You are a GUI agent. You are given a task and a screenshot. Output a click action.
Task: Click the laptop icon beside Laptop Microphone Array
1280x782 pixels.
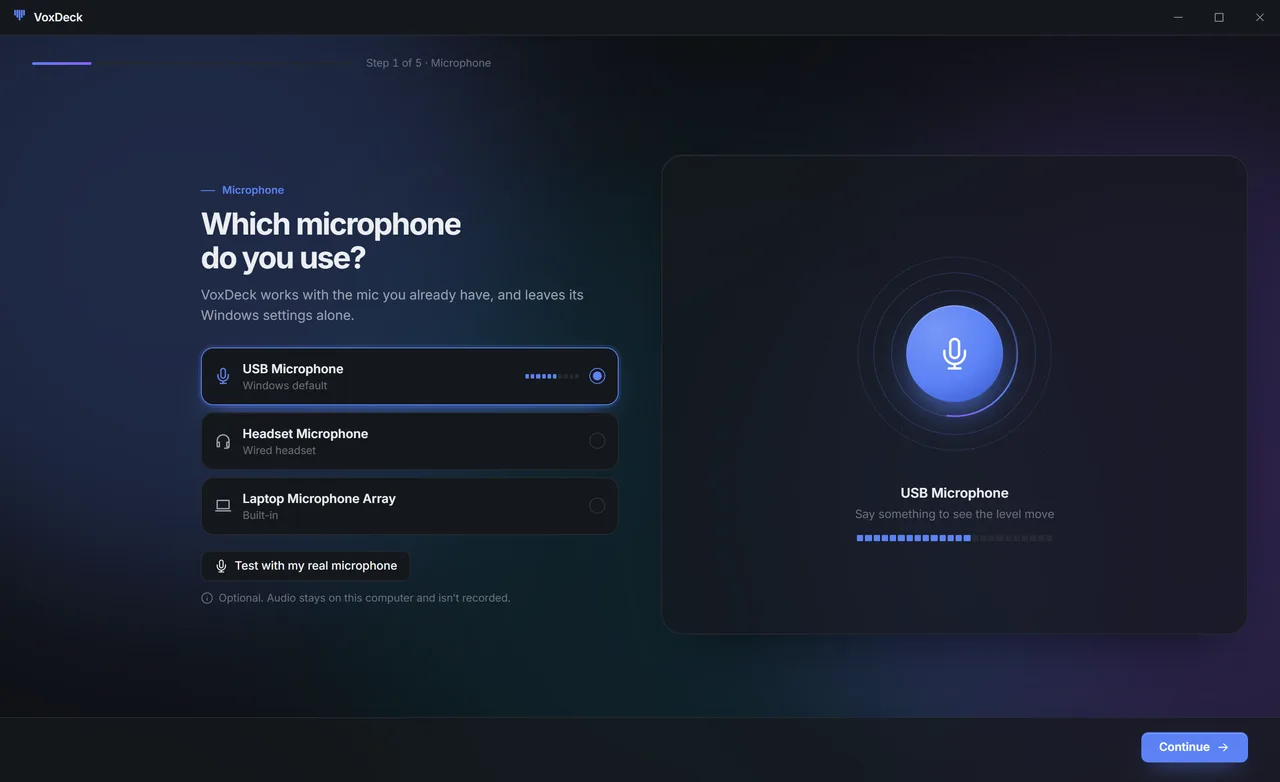[223, 506]
